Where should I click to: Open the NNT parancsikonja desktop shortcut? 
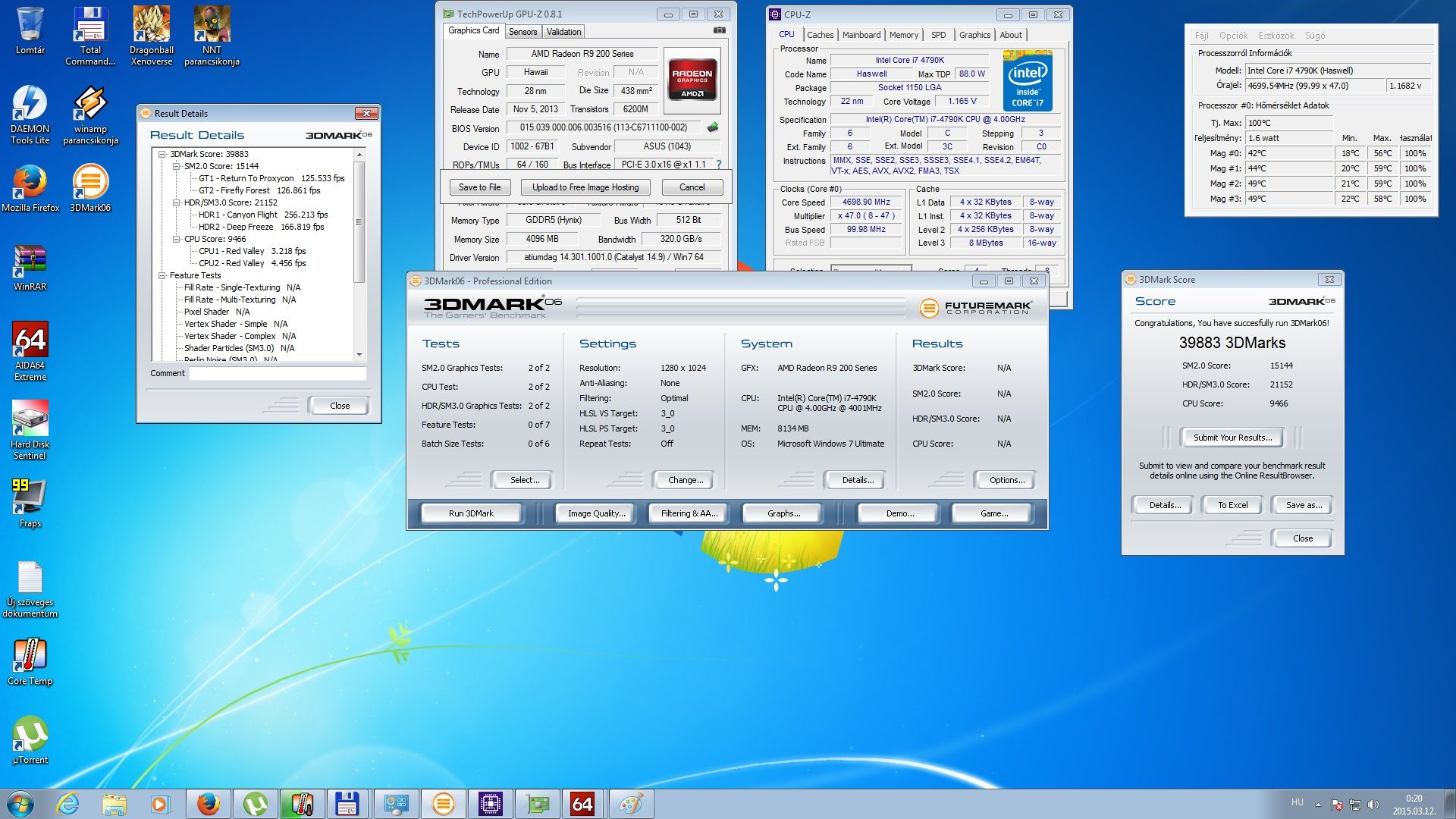212,35
